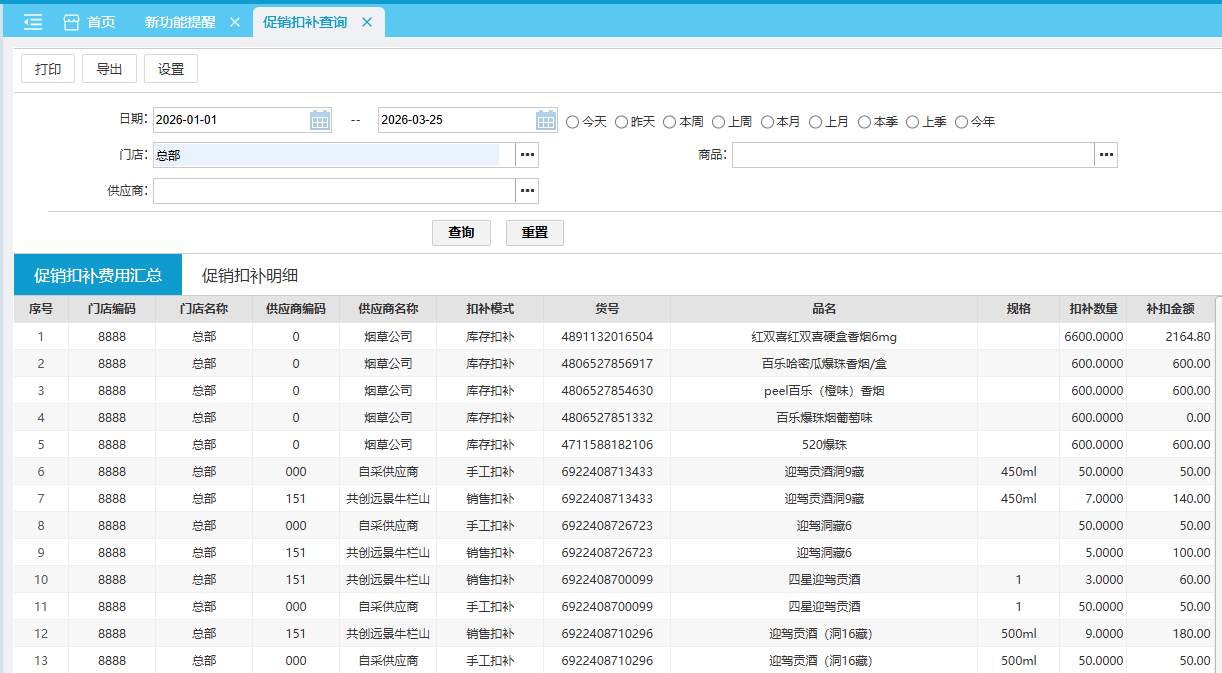
Task: Close the 新功能提醒 tab
Action: coord(235,22)
